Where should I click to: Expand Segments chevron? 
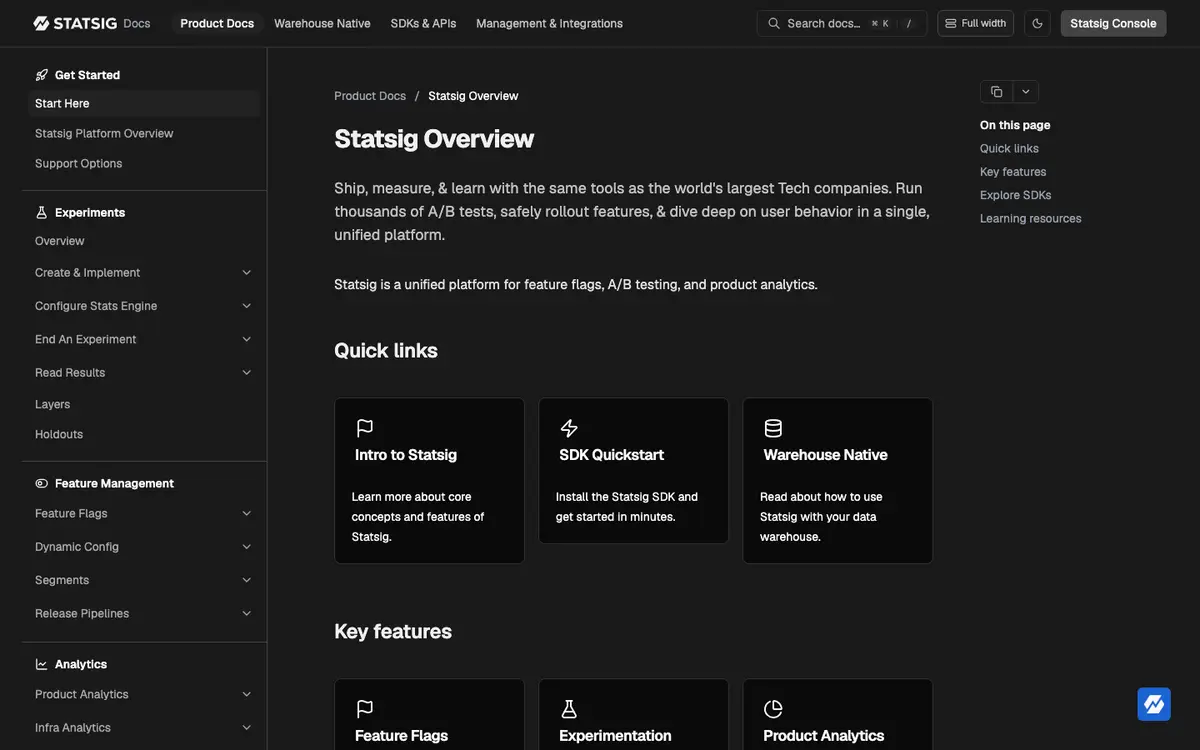coord(247,580)
